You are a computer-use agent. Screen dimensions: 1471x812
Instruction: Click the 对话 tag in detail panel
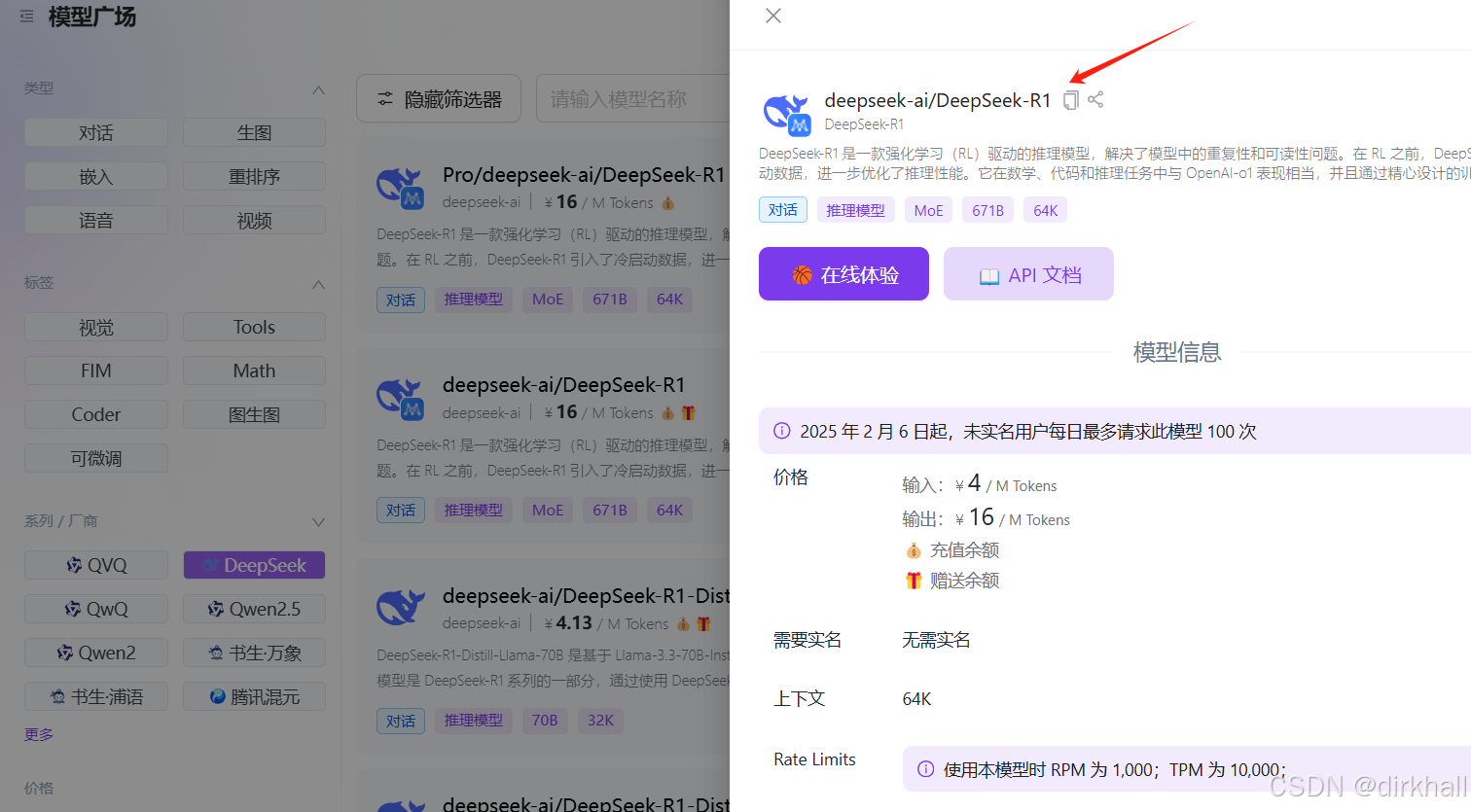click(x=783, y=210)
